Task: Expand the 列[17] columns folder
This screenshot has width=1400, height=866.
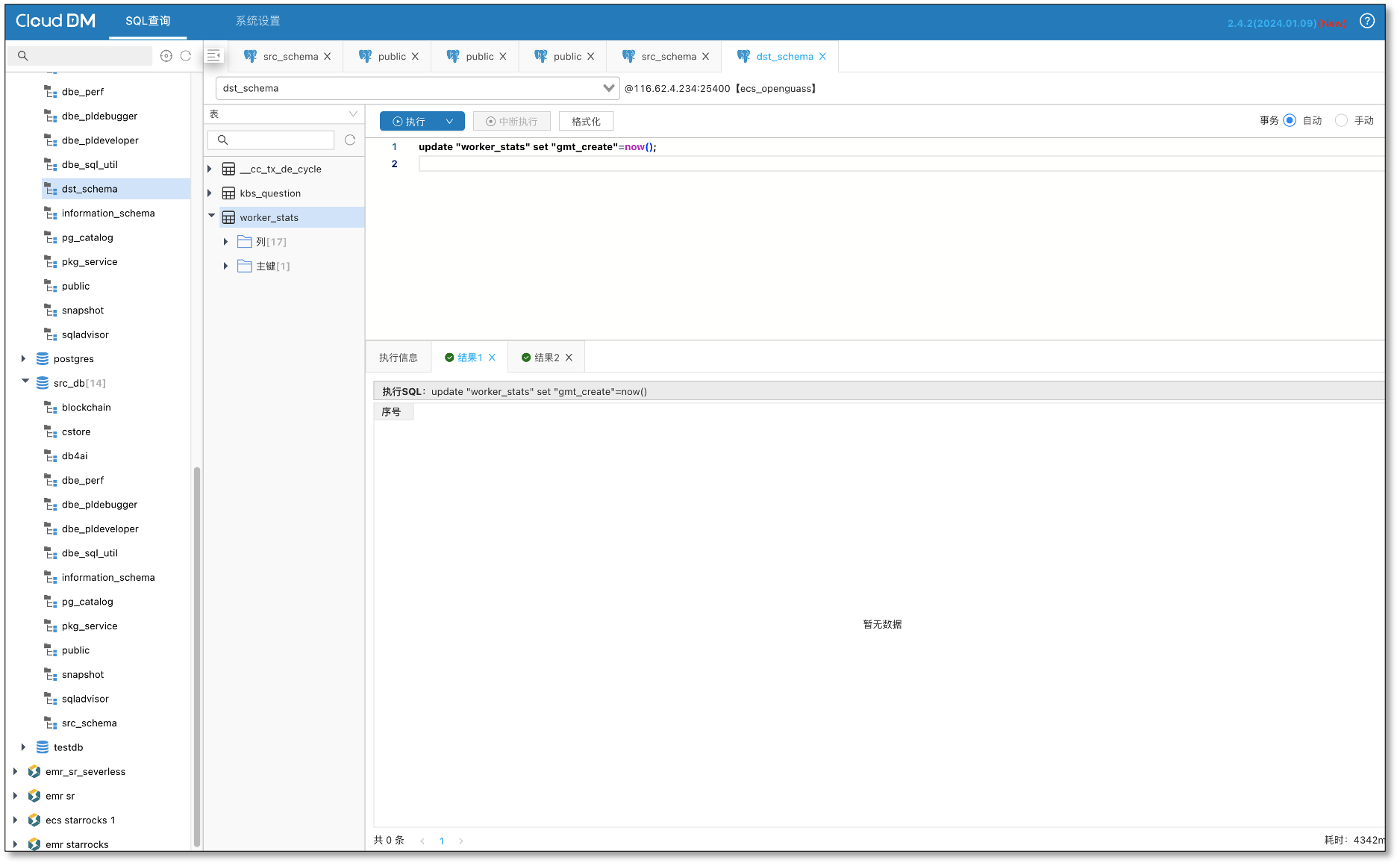Action: coord(225,242)
